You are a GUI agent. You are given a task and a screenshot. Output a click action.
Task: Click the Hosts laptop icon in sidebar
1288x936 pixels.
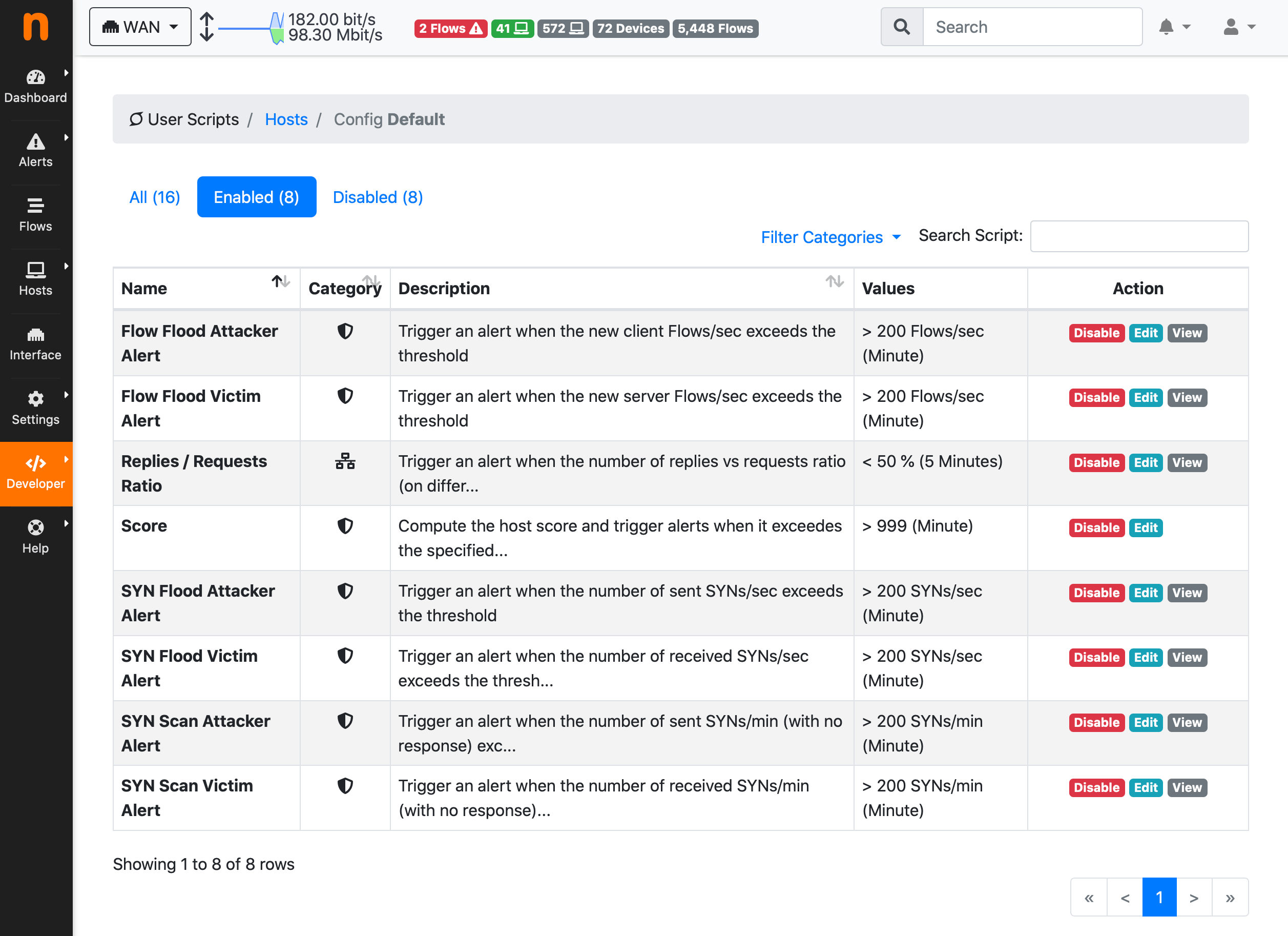point(35,270)
